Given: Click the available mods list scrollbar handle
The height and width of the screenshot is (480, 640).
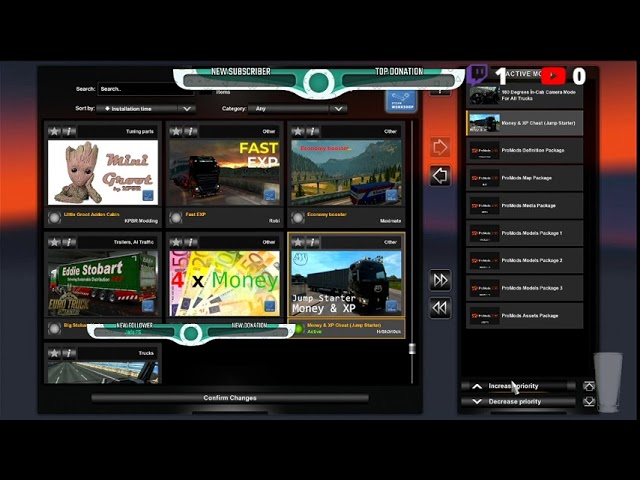Looking at the screenshot, I should point(412,349).
